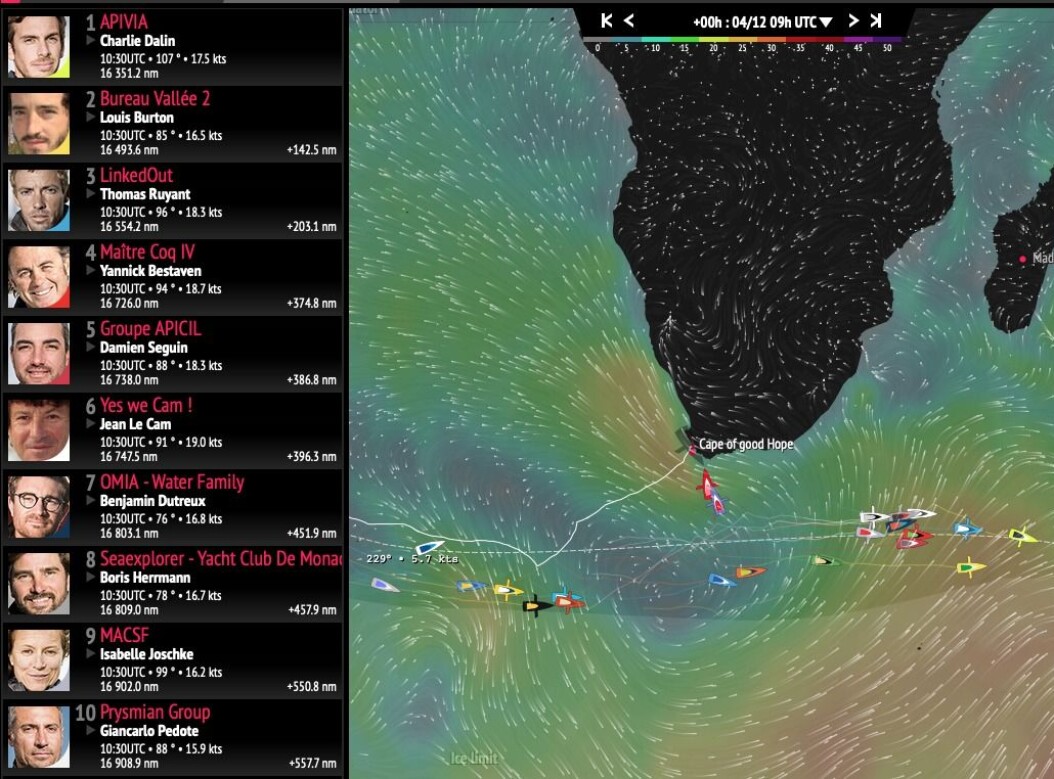This screenshot has height=779, width=1054.
Task: Expand the Maître Coq IV row's triangle arrow
Action: point(91,270)
